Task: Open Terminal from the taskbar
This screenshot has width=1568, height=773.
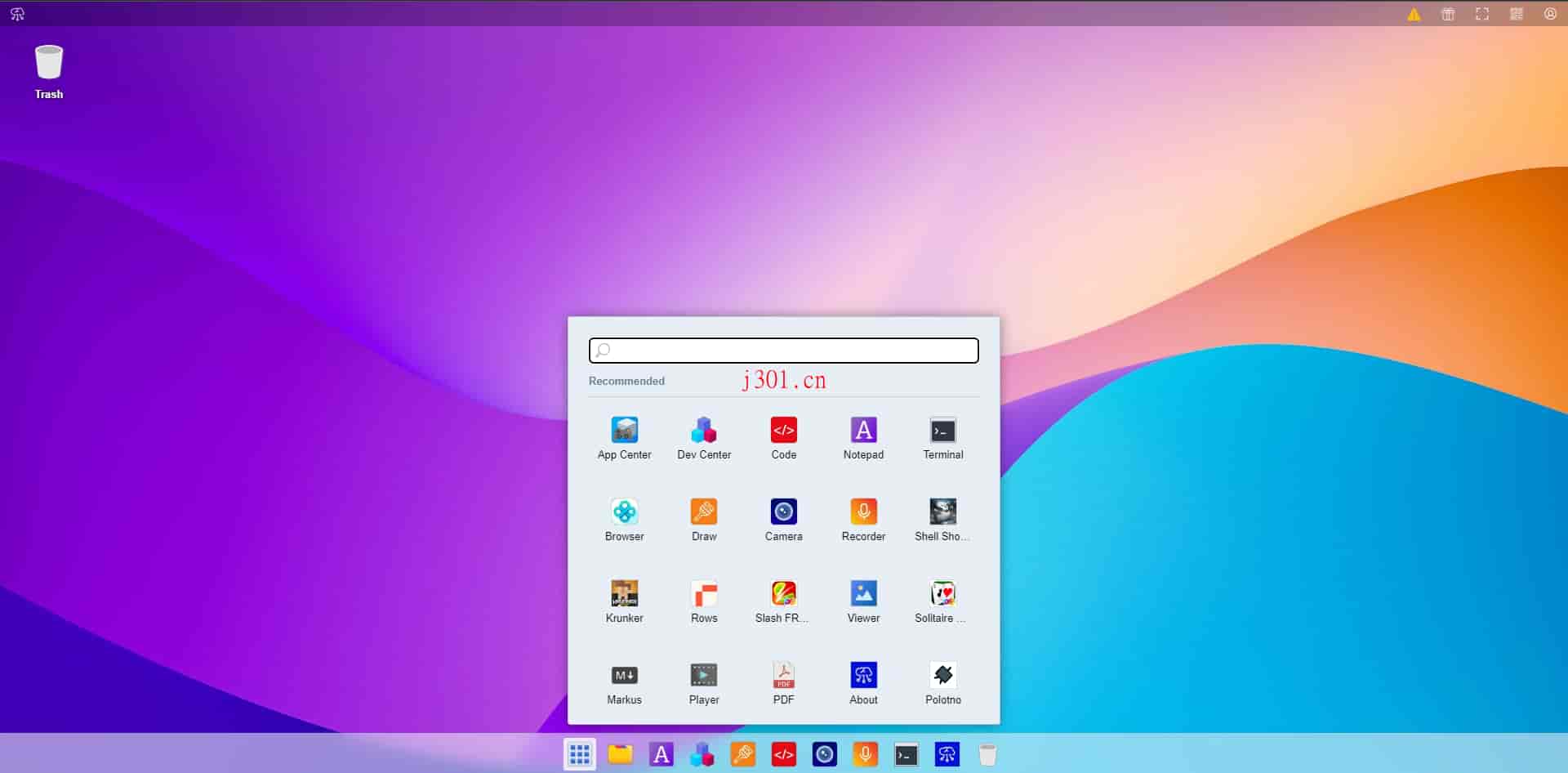Action: [906, 754]
